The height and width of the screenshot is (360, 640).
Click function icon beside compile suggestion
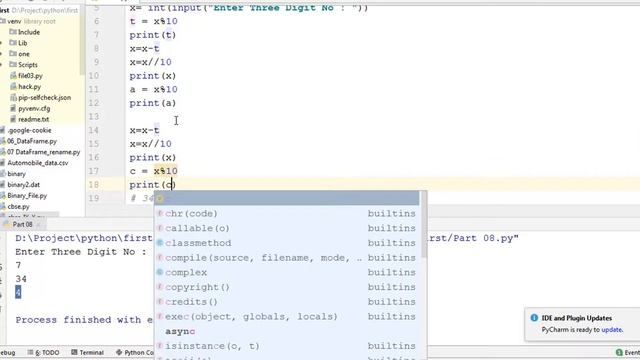click(160, 258)
